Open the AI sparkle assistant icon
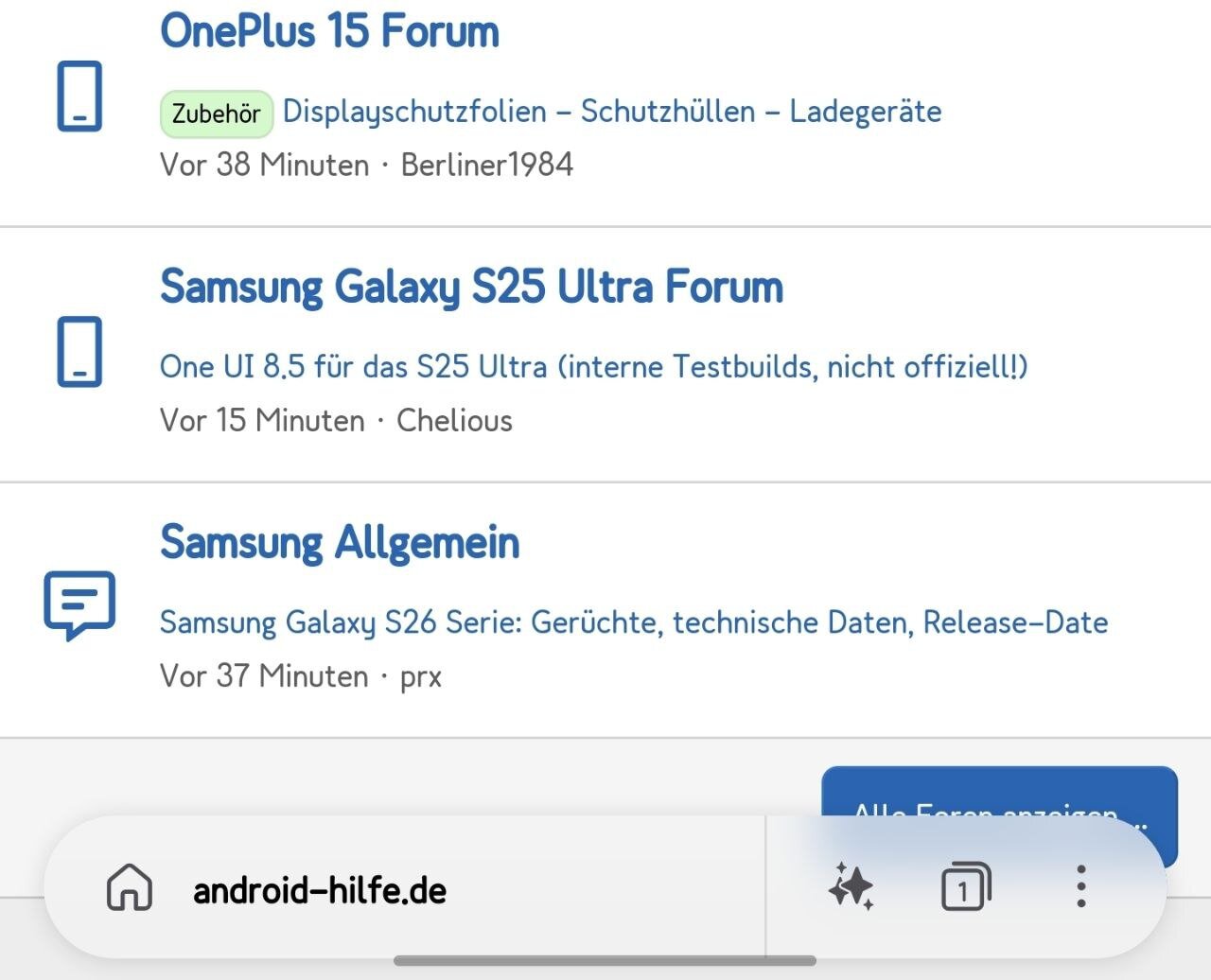The width and height of the screenshot is (1211, 980). click(x=851, y=888)
